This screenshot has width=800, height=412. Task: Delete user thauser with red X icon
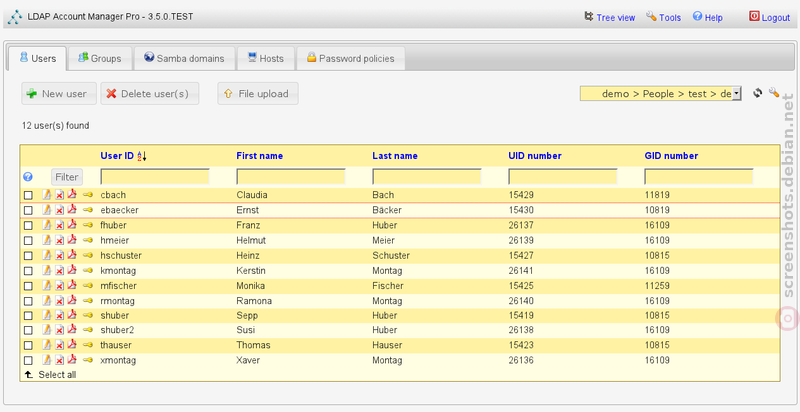(60, 345)
